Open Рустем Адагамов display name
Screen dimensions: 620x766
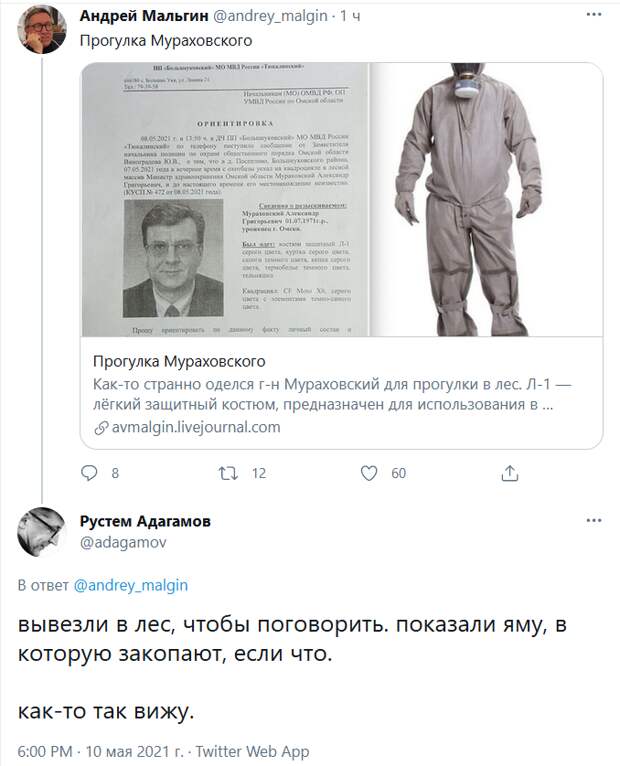(x=145, y=521)
